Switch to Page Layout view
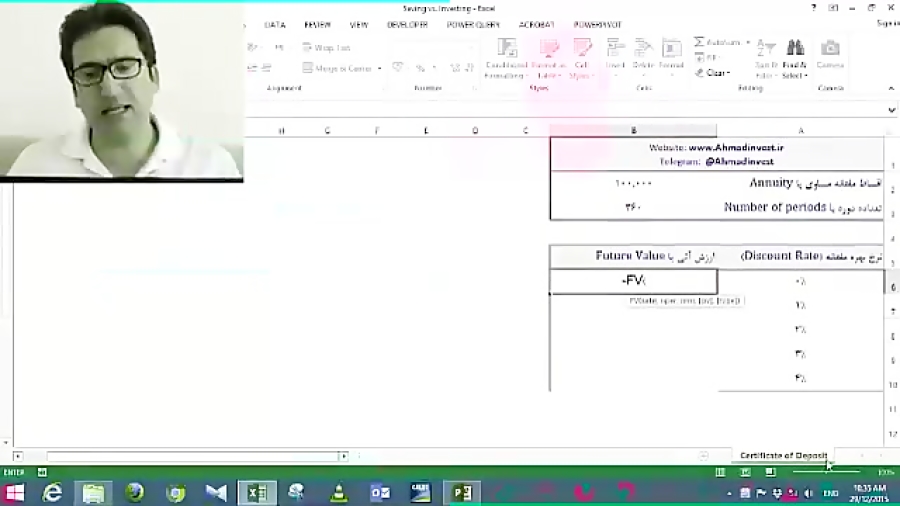The height and width of the screenshot is (506, 900). click(x=745, y=472)
